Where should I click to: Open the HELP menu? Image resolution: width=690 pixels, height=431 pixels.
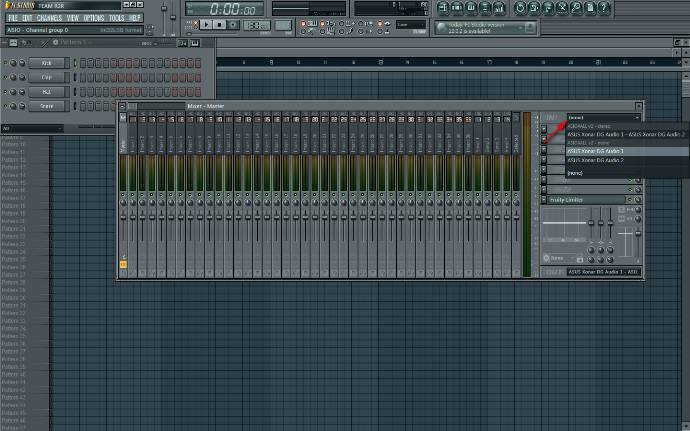coord(135,18)
